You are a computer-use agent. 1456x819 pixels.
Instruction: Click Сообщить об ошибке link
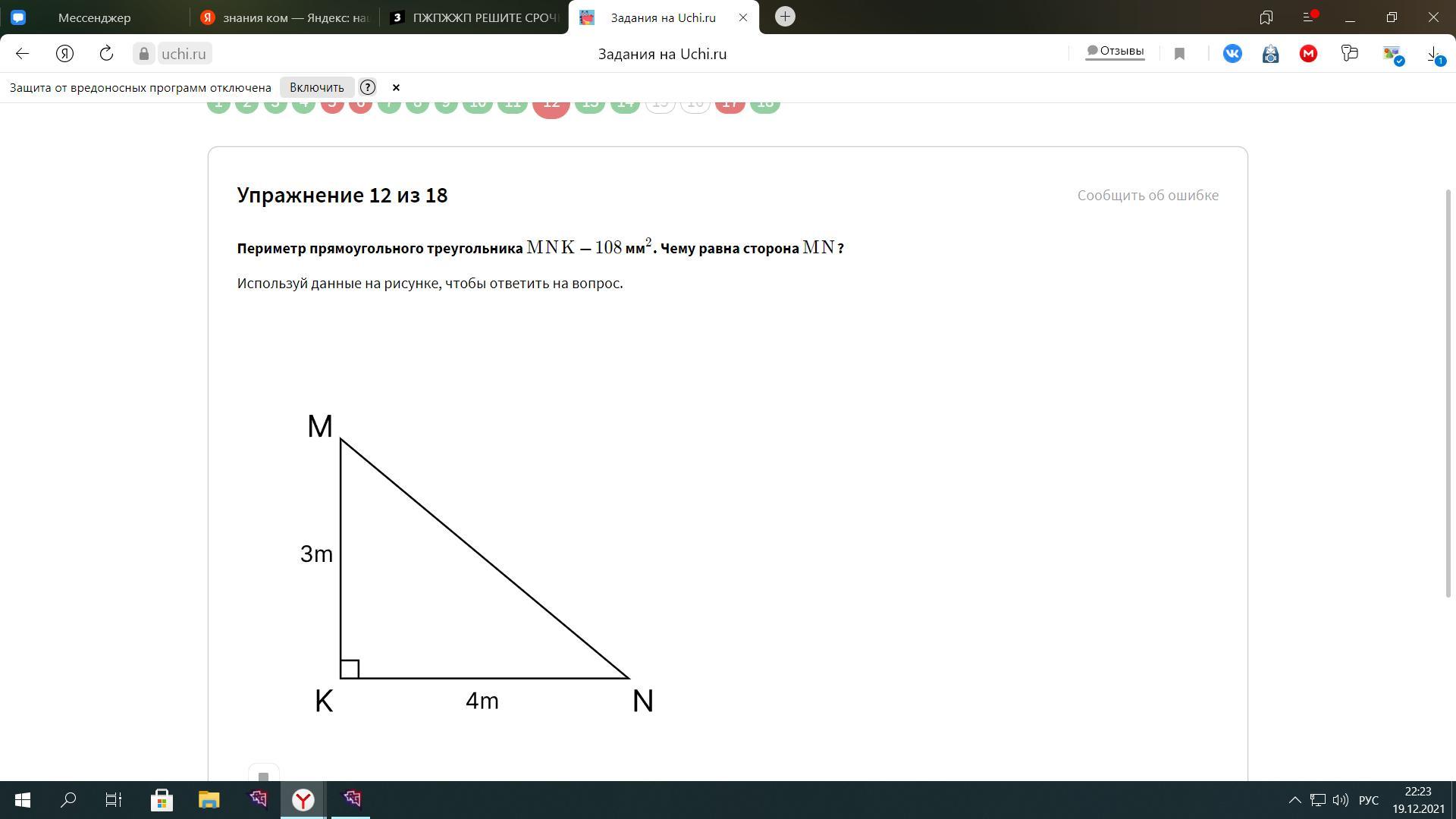tap(1147, 196)
